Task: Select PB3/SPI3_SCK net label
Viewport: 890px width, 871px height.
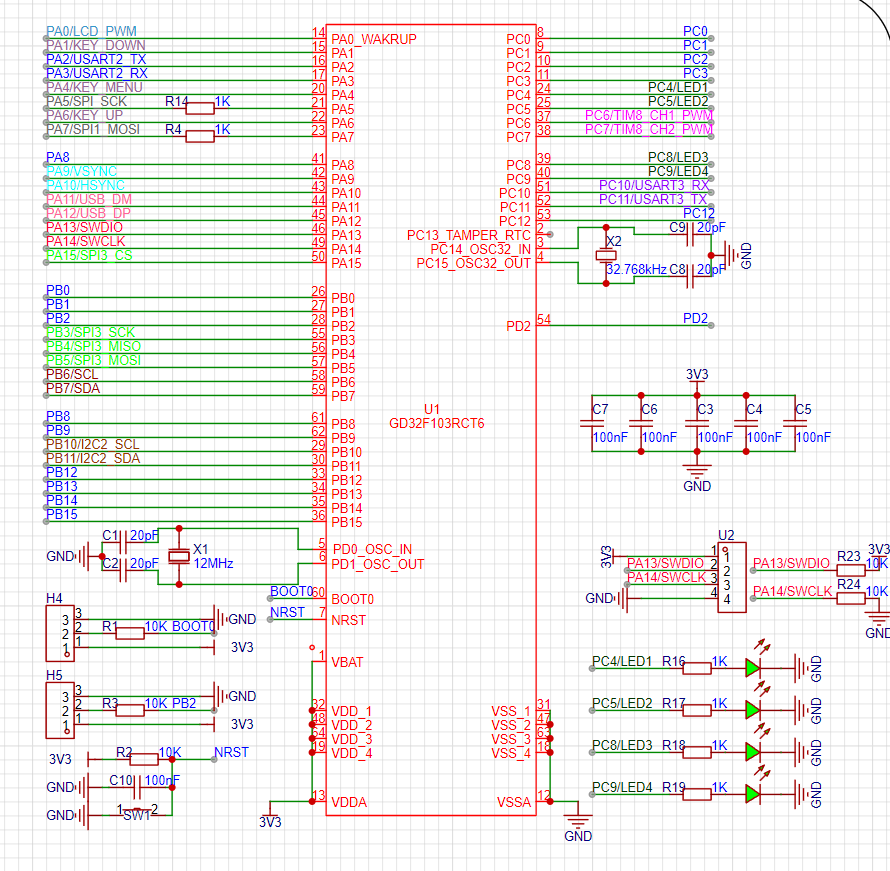Action: (90, 332)
